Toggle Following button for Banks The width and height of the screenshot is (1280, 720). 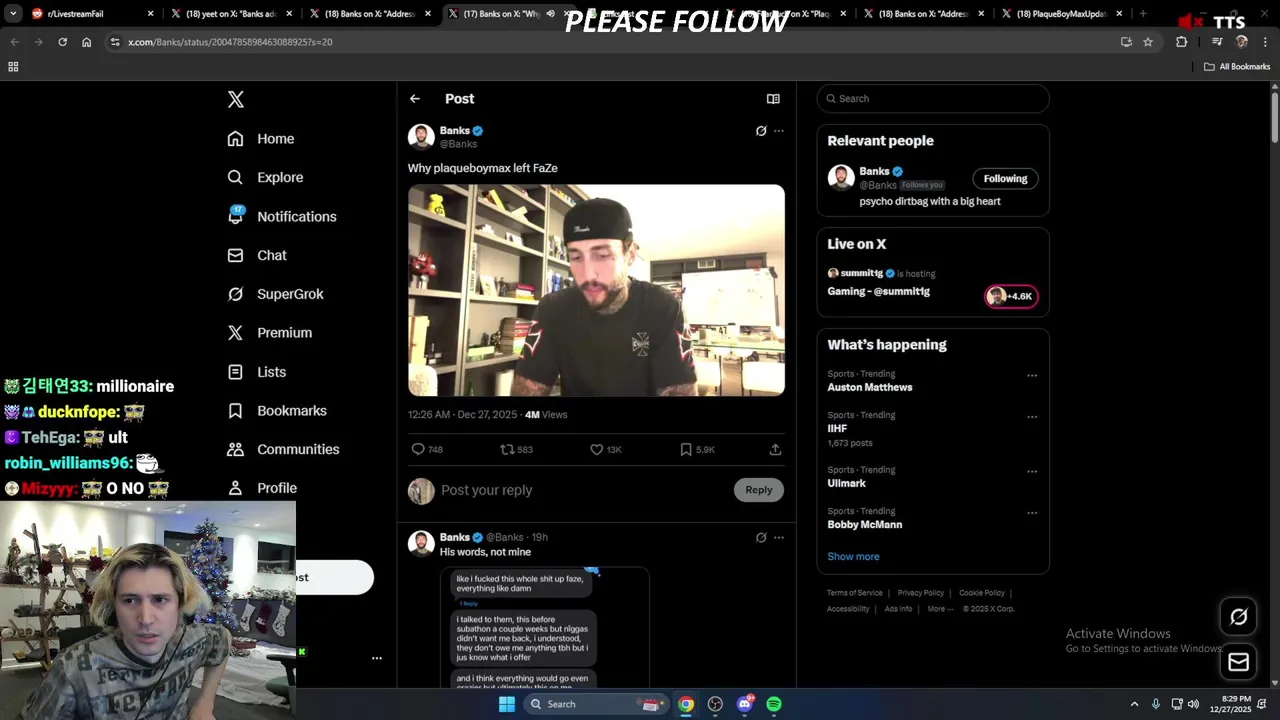[x=1005, y=179]
